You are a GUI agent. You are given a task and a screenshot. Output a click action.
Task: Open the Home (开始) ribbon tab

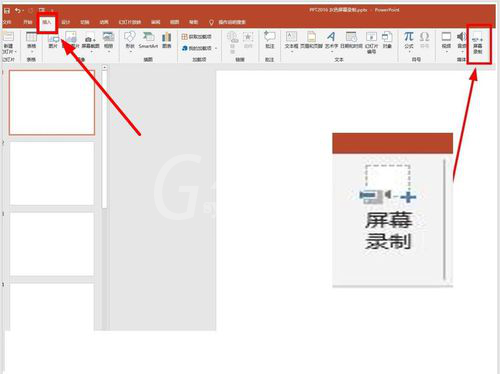click(x=28, y=22)
